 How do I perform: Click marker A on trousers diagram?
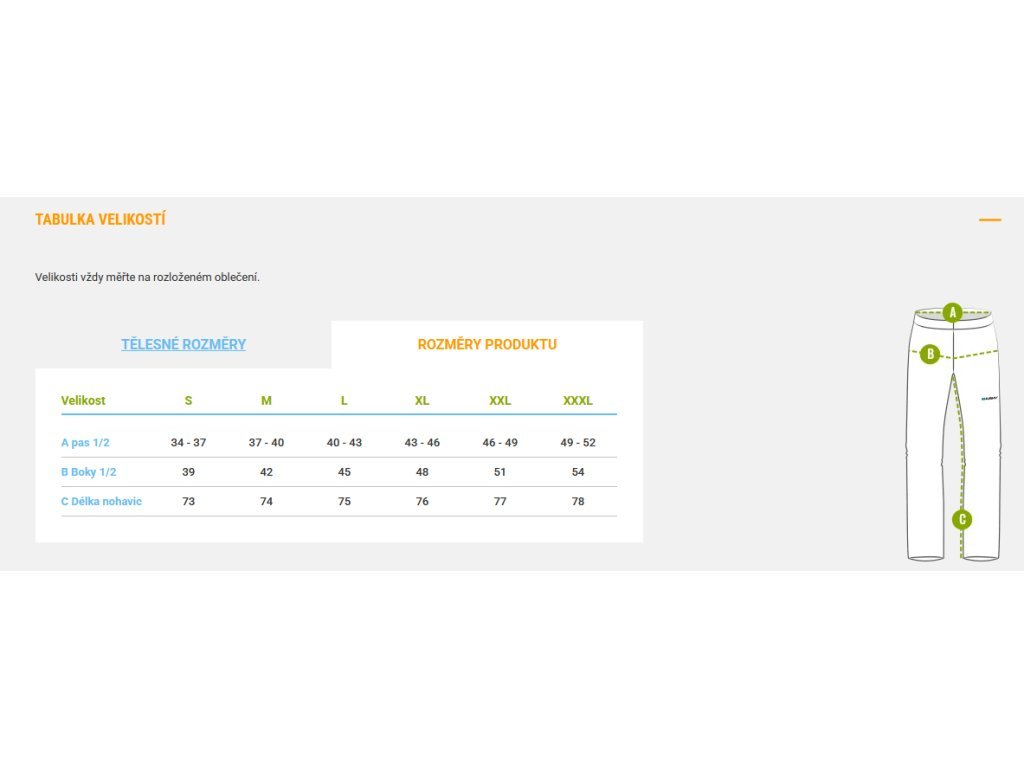[x=953, y=313]
